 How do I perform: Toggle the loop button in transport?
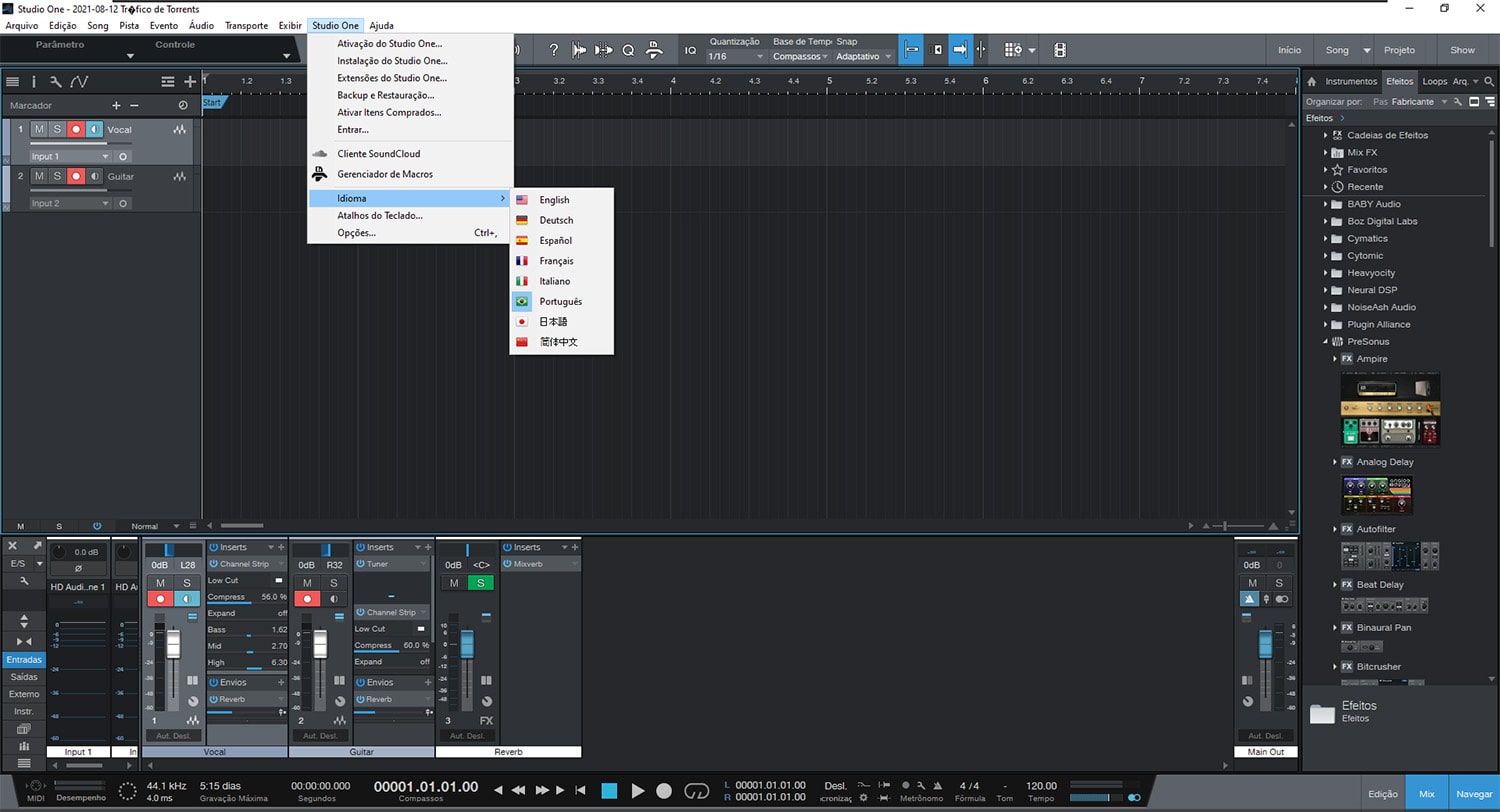[697, 791]
